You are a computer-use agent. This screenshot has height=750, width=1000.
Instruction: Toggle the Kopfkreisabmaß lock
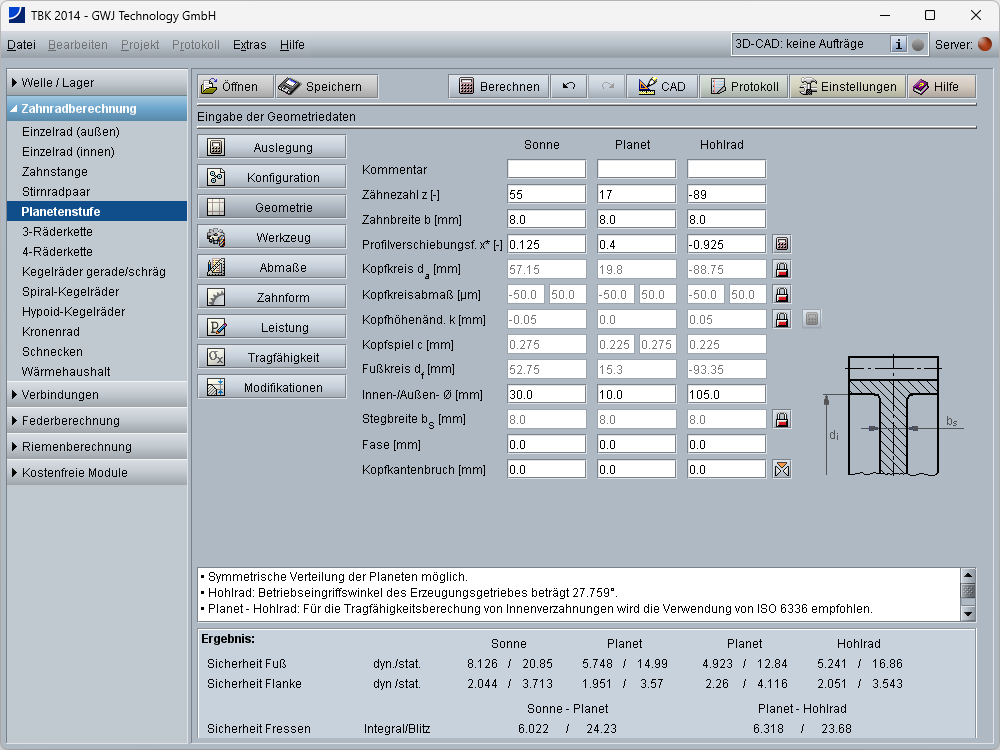tap(782, 294)
